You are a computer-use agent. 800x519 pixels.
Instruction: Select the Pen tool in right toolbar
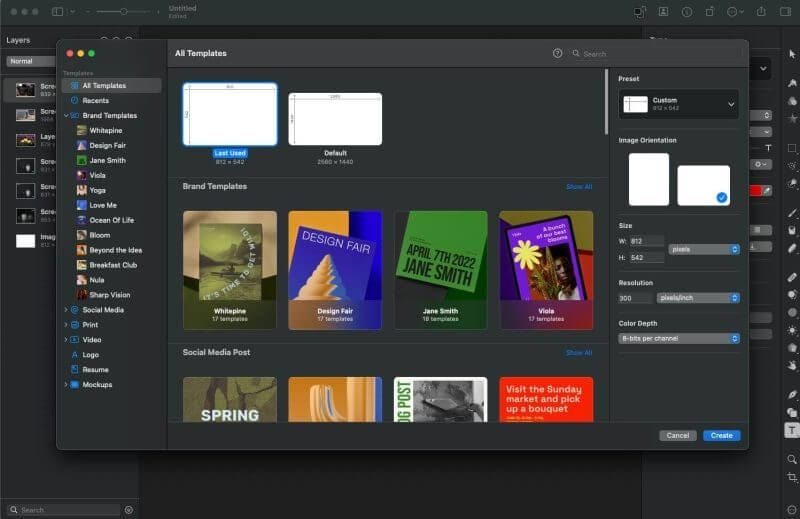pyautogui.click(x=792, y=394)
